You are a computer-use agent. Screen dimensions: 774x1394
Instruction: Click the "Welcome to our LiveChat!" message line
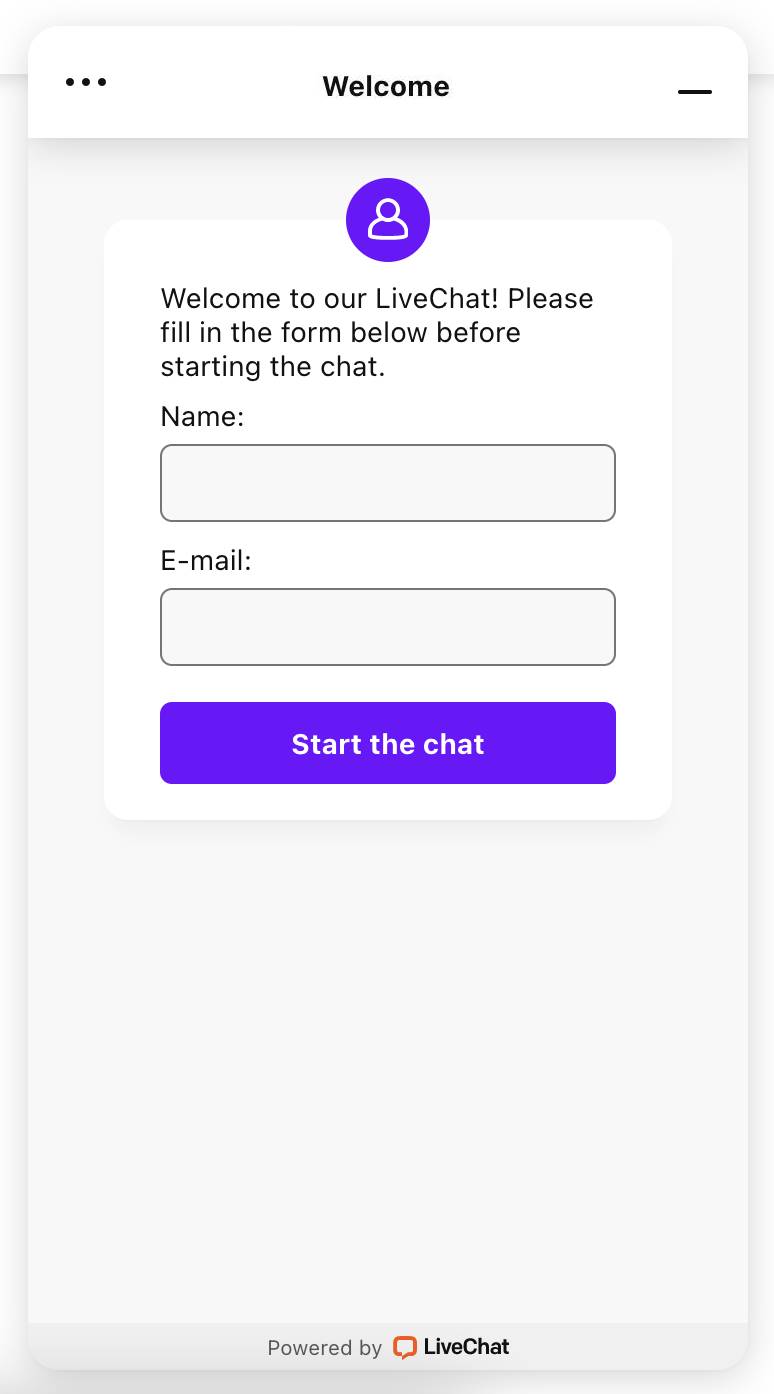click(x=377, y=299)
